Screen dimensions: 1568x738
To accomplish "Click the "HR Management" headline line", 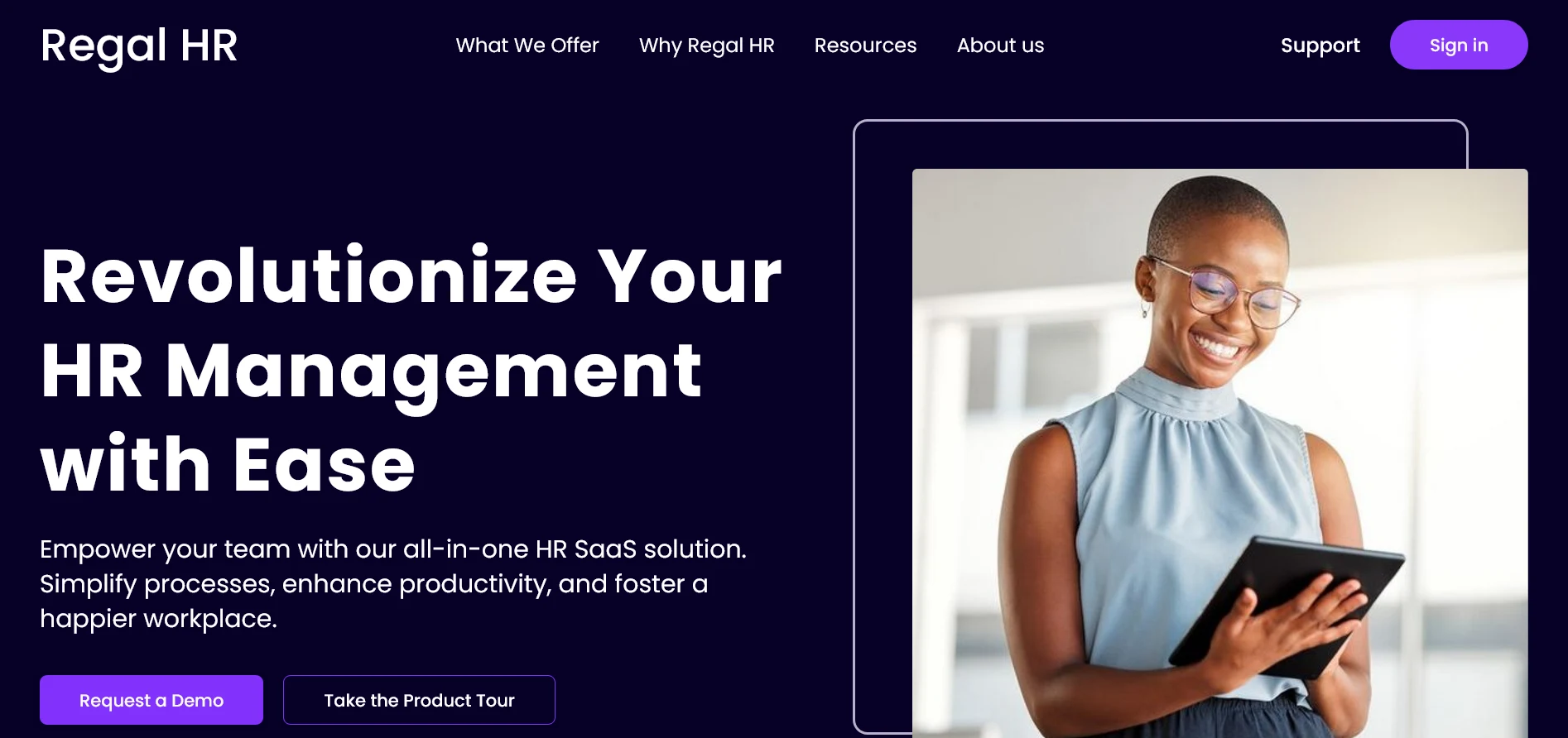I will click(x=371, y=372).
